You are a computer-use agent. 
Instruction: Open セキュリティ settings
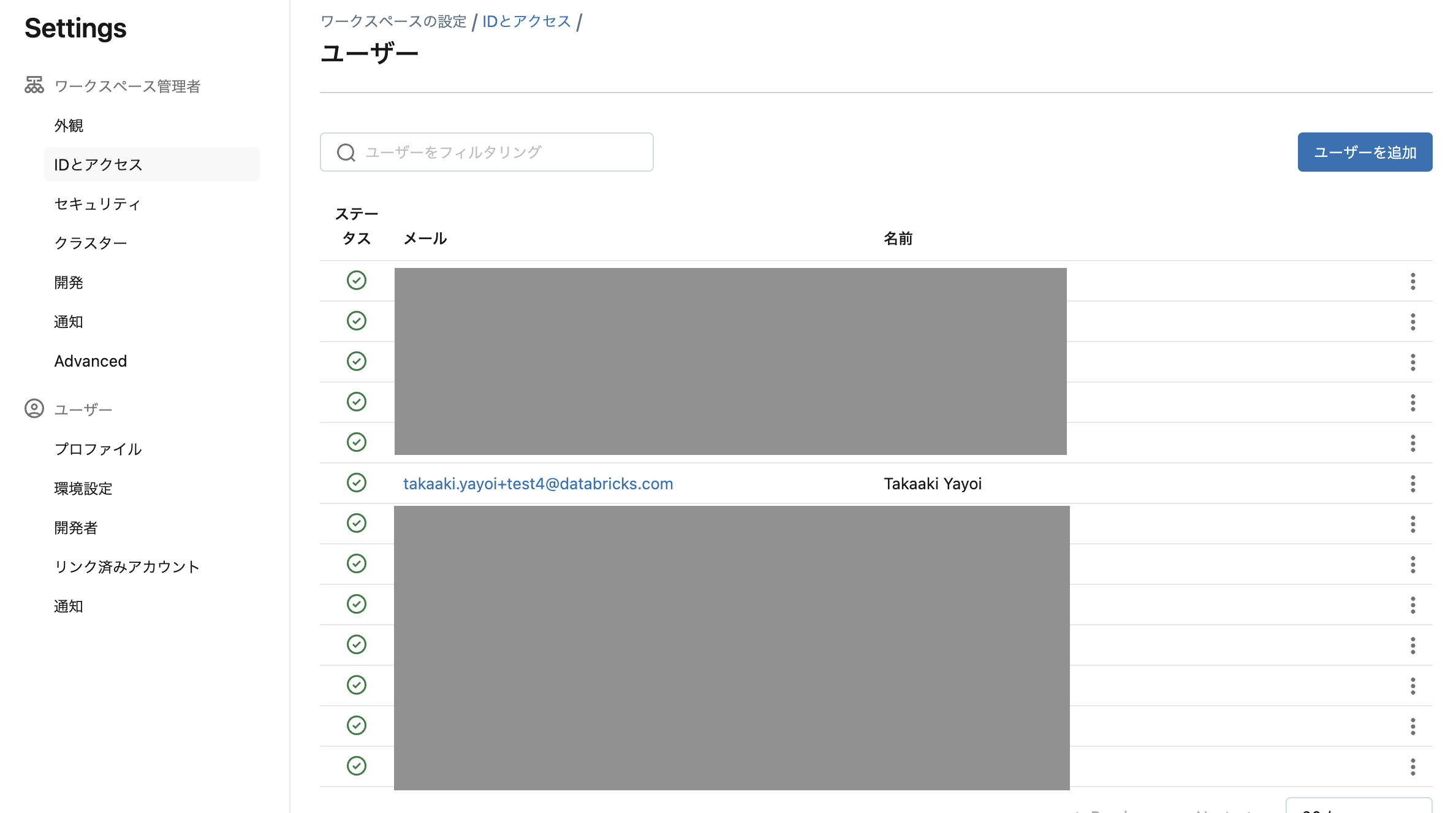[x=98, y=204]
